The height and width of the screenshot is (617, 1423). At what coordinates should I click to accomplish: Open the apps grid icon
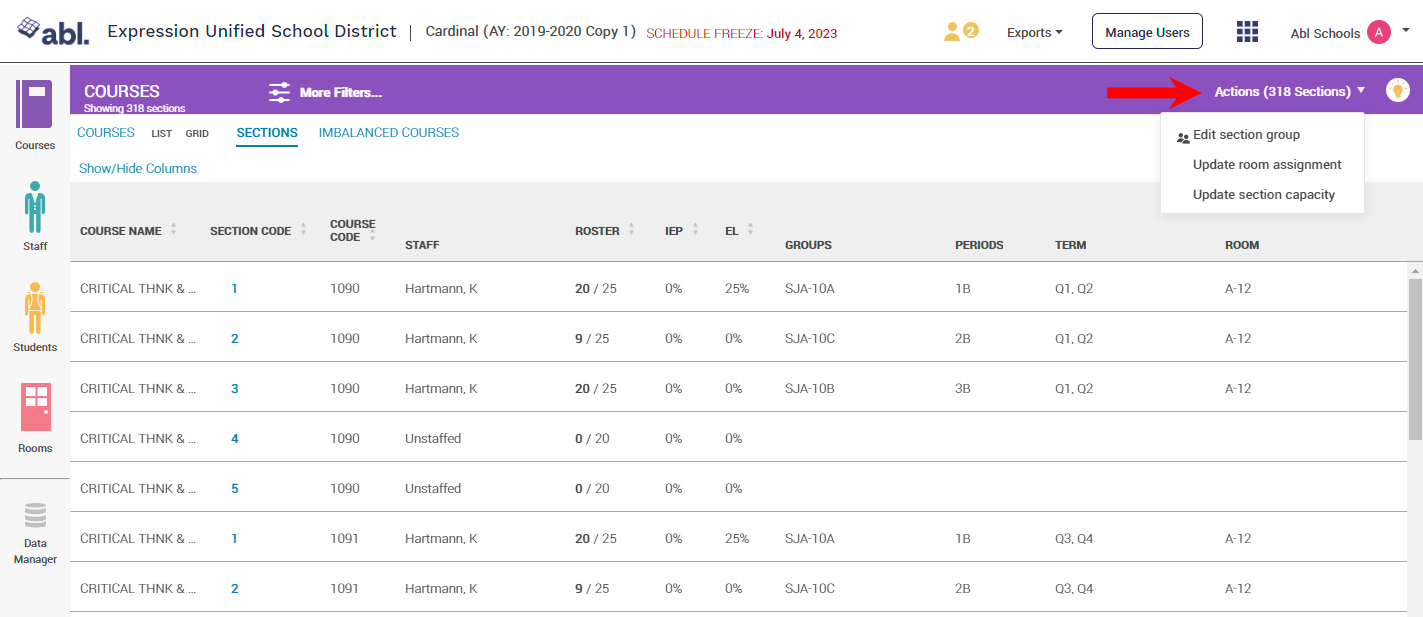point(1247,32)
